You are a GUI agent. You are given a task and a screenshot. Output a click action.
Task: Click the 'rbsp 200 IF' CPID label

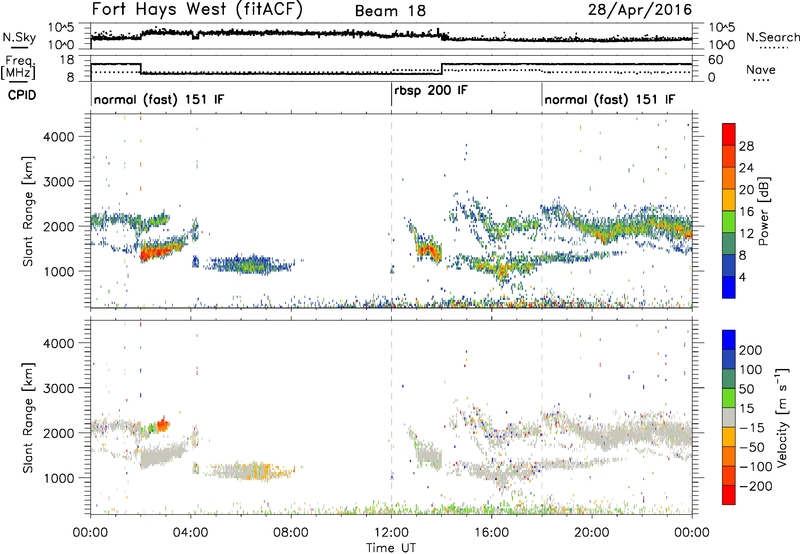pyautogui.click(x=431, y=90)
